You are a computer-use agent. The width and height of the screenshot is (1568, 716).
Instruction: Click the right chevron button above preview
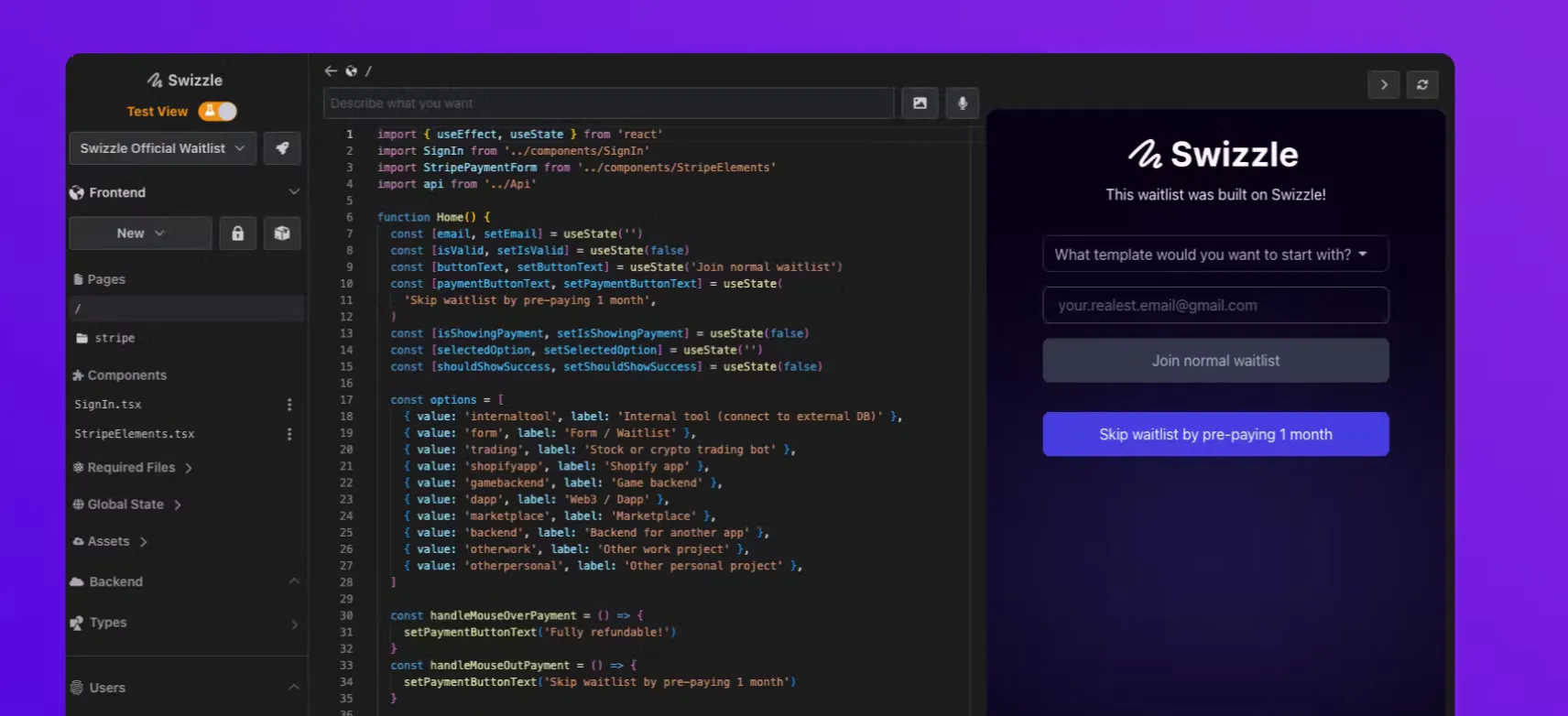point(1384,84)
